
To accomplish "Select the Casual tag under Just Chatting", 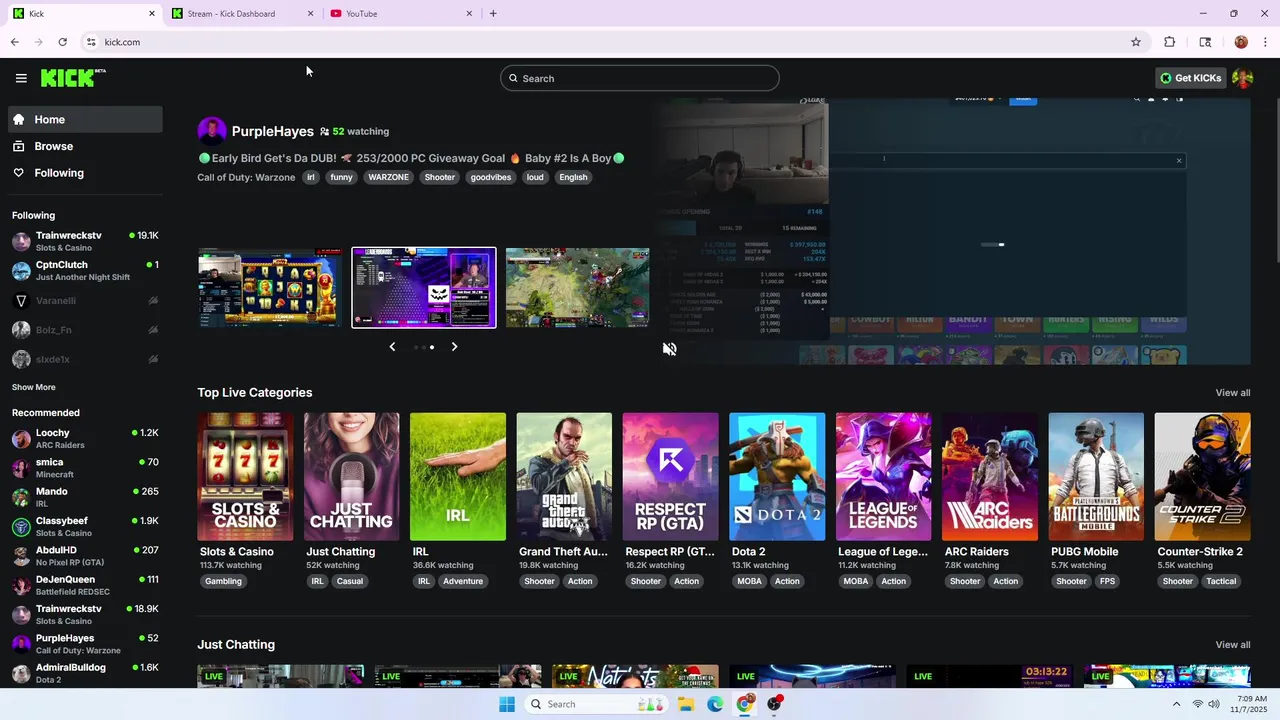I will [350, 581].
